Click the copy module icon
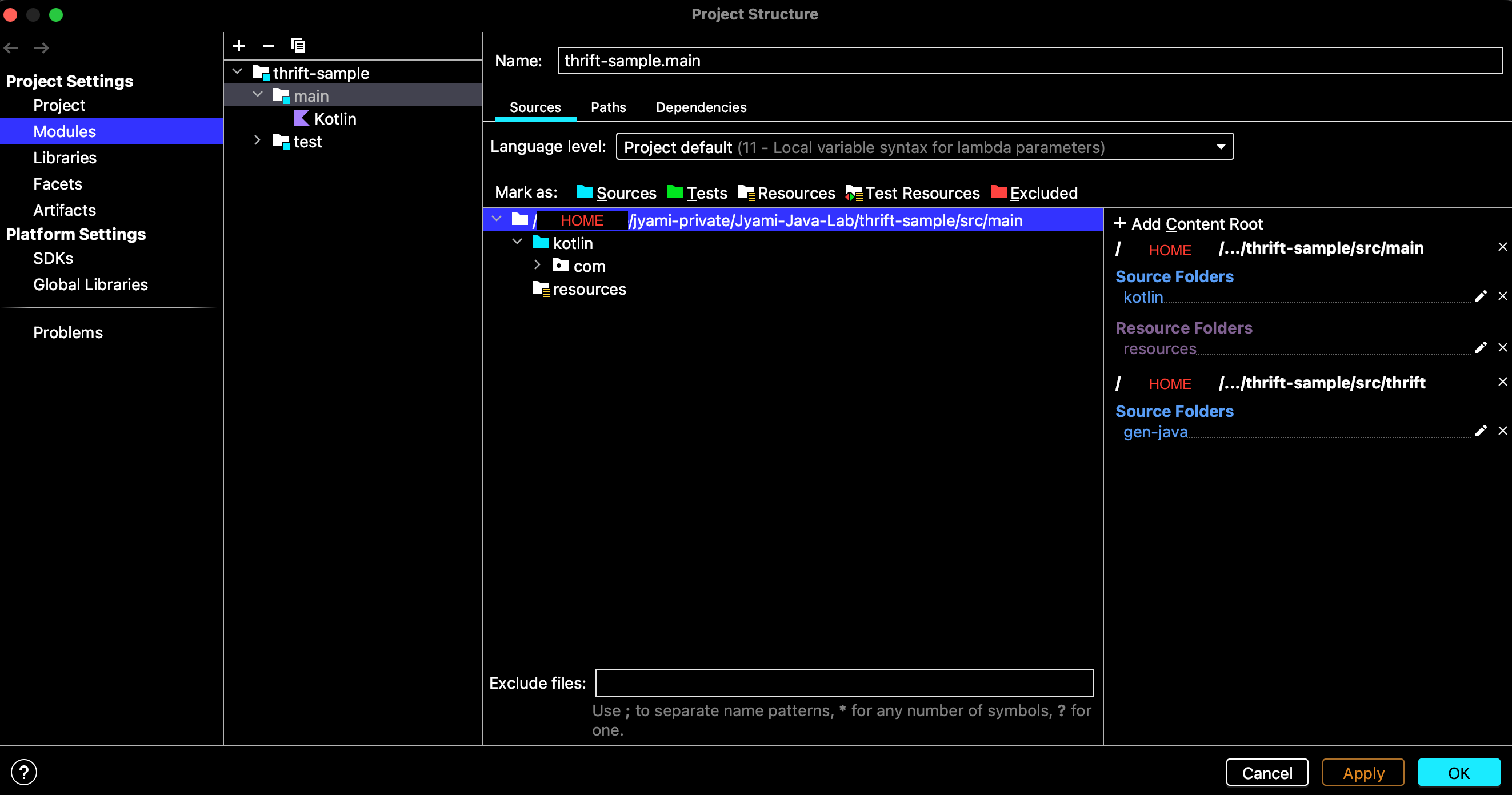Viewport: 1512px width, 795px height. click(298, 45)
